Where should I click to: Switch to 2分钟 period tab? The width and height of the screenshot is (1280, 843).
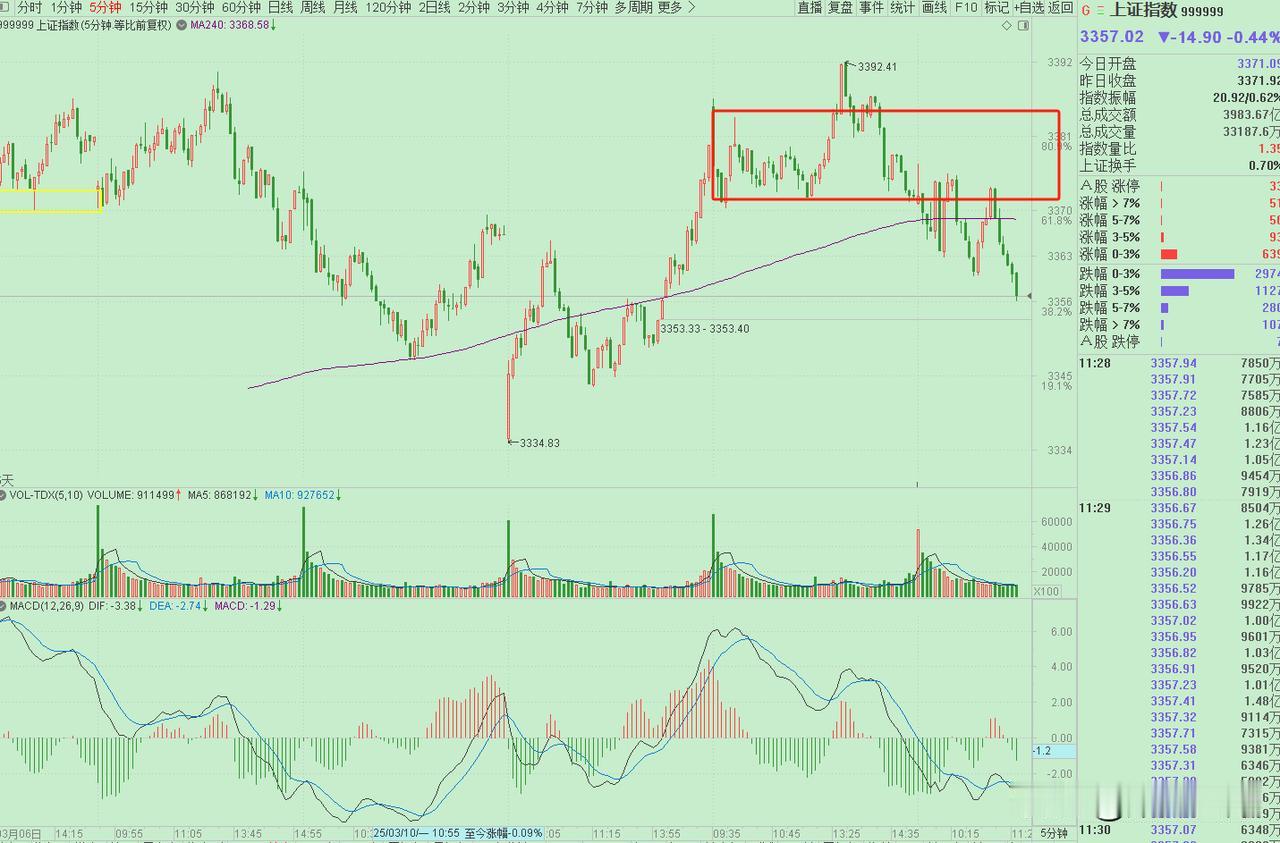473,8
